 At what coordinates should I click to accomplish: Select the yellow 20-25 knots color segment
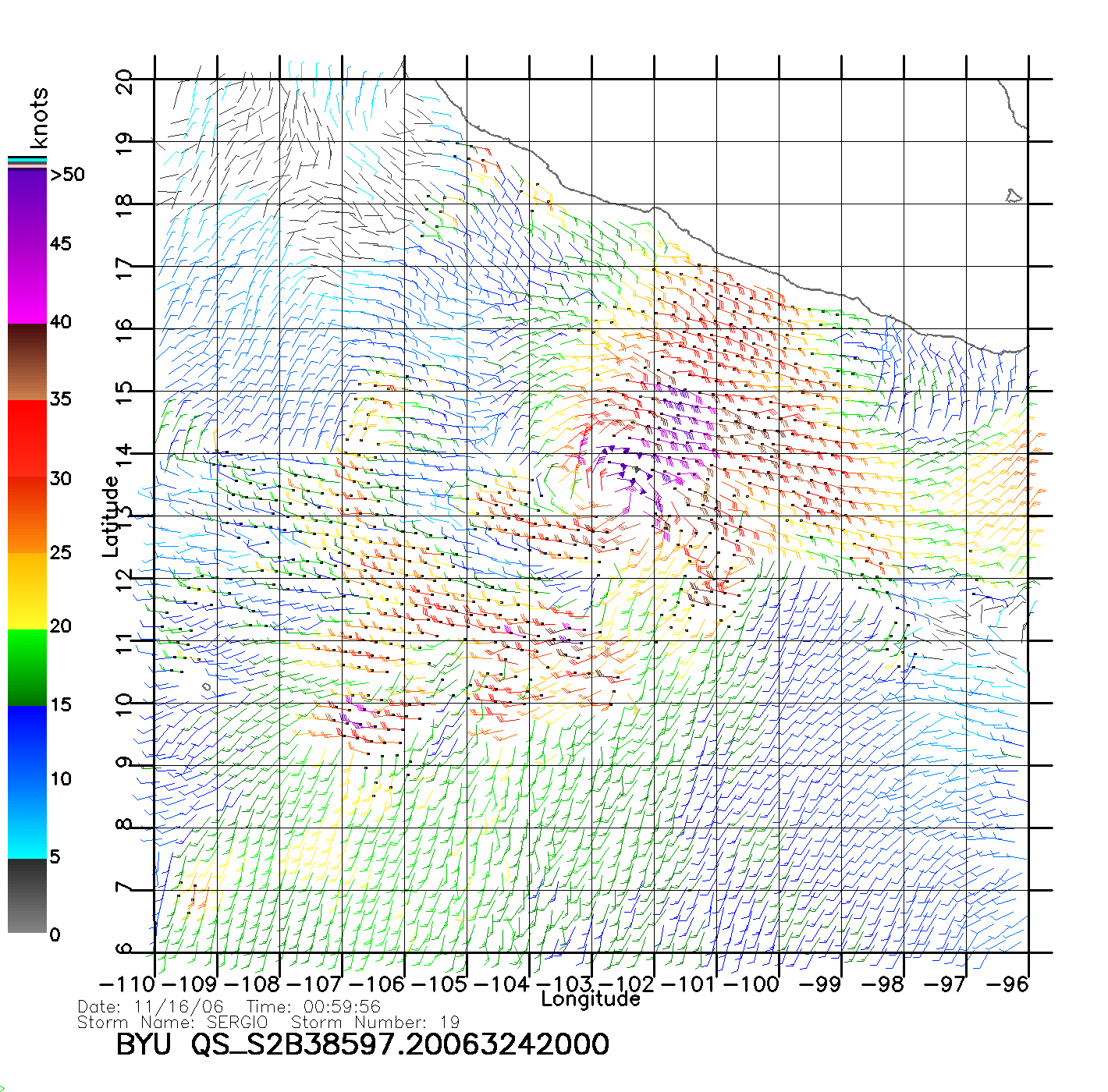(27, 590)
